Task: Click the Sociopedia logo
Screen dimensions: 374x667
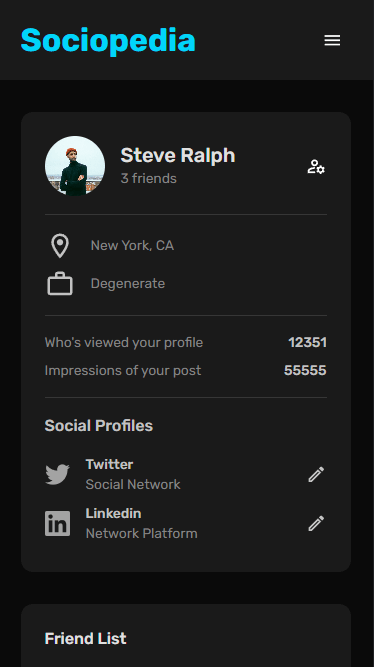Action: [x=108, y=41]
